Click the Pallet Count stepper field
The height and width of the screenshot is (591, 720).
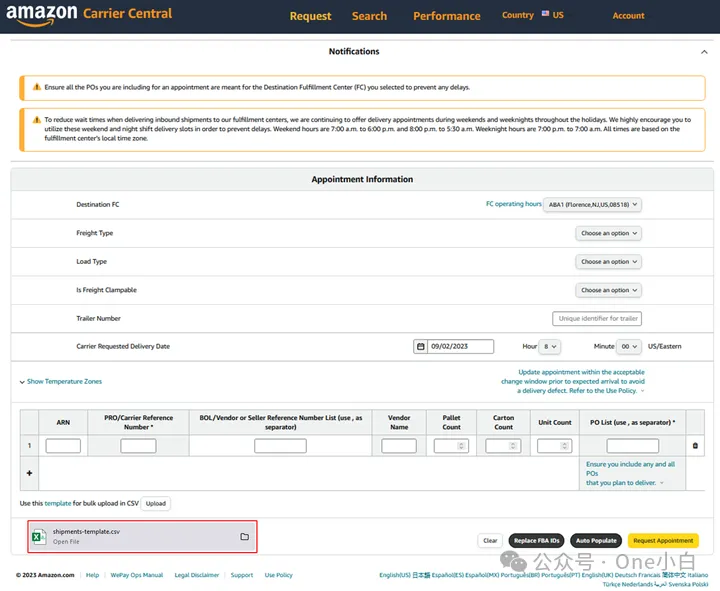click(x=451, y=446)
